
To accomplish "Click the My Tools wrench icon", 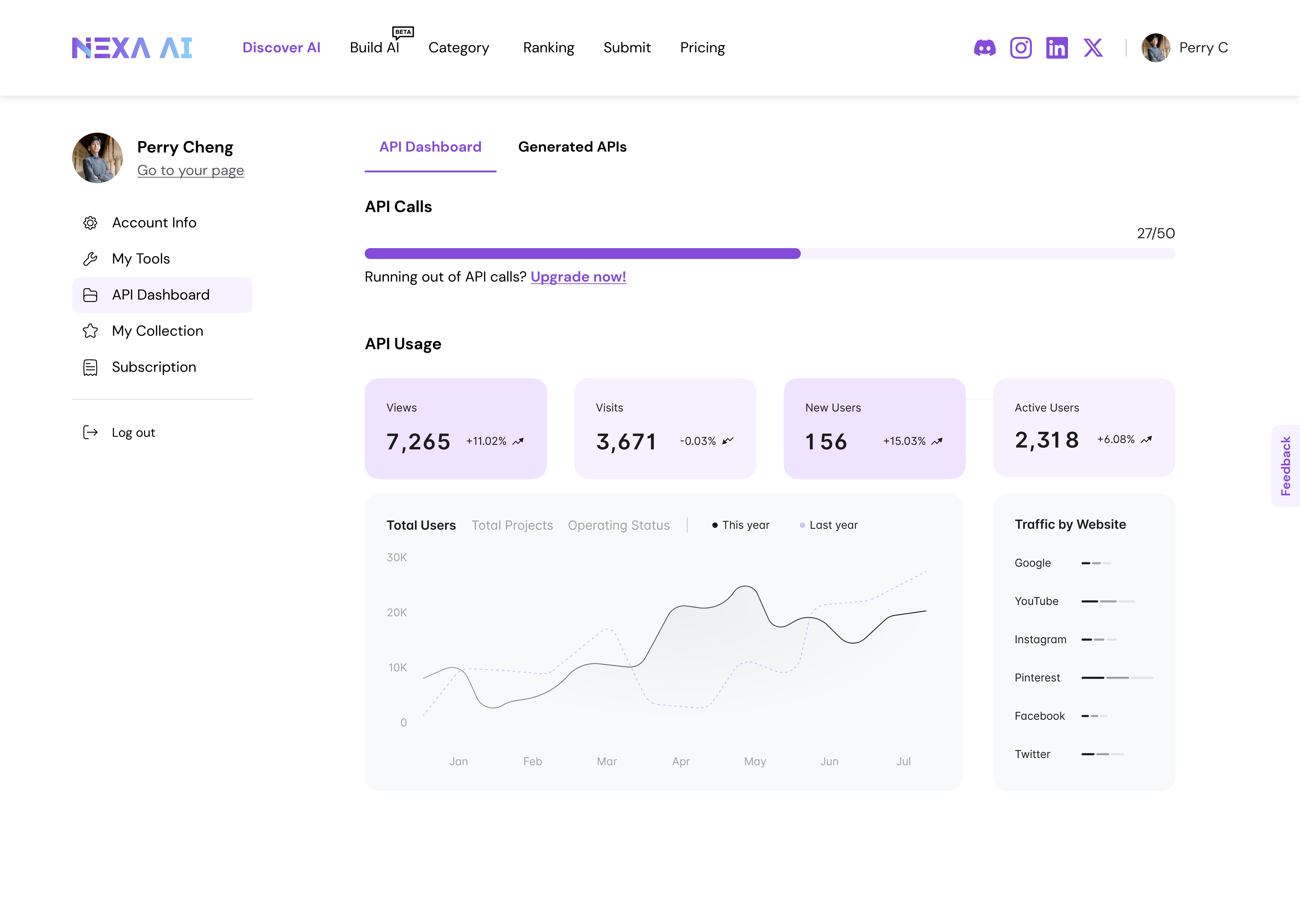I will click(90, 259).
